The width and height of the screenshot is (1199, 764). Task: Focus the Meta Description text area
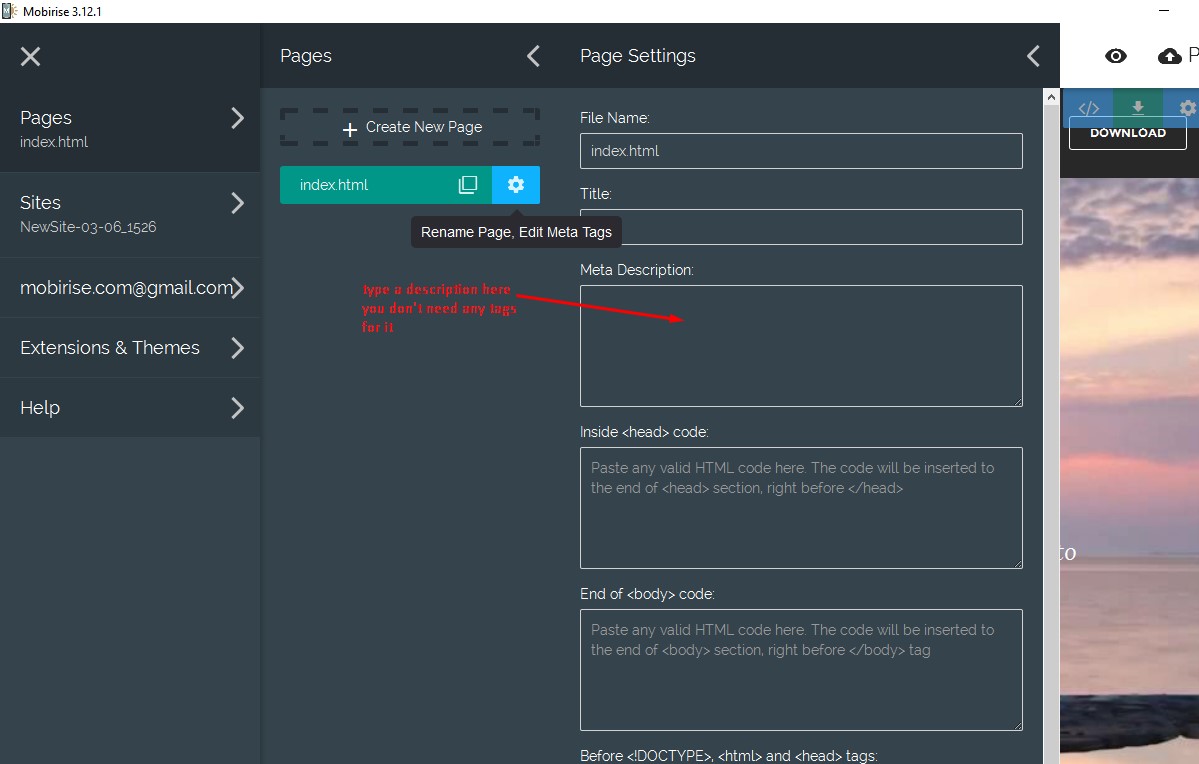(800, 346)
